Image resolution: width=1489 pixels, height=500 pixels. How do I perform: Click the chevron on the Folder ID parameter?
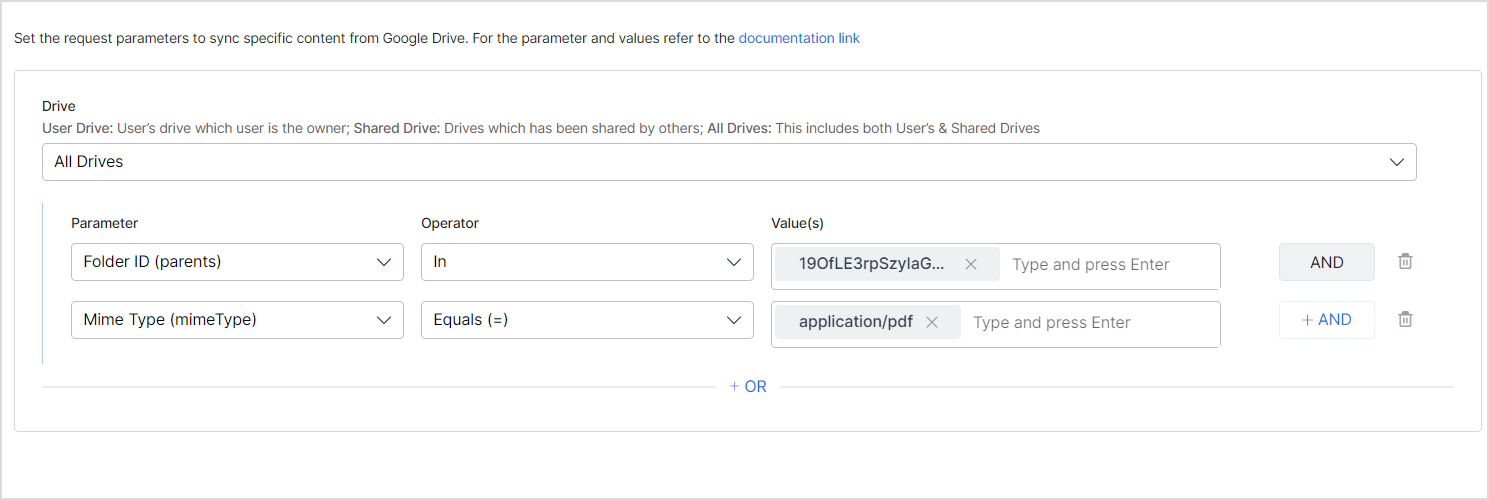tap(384, 262)
